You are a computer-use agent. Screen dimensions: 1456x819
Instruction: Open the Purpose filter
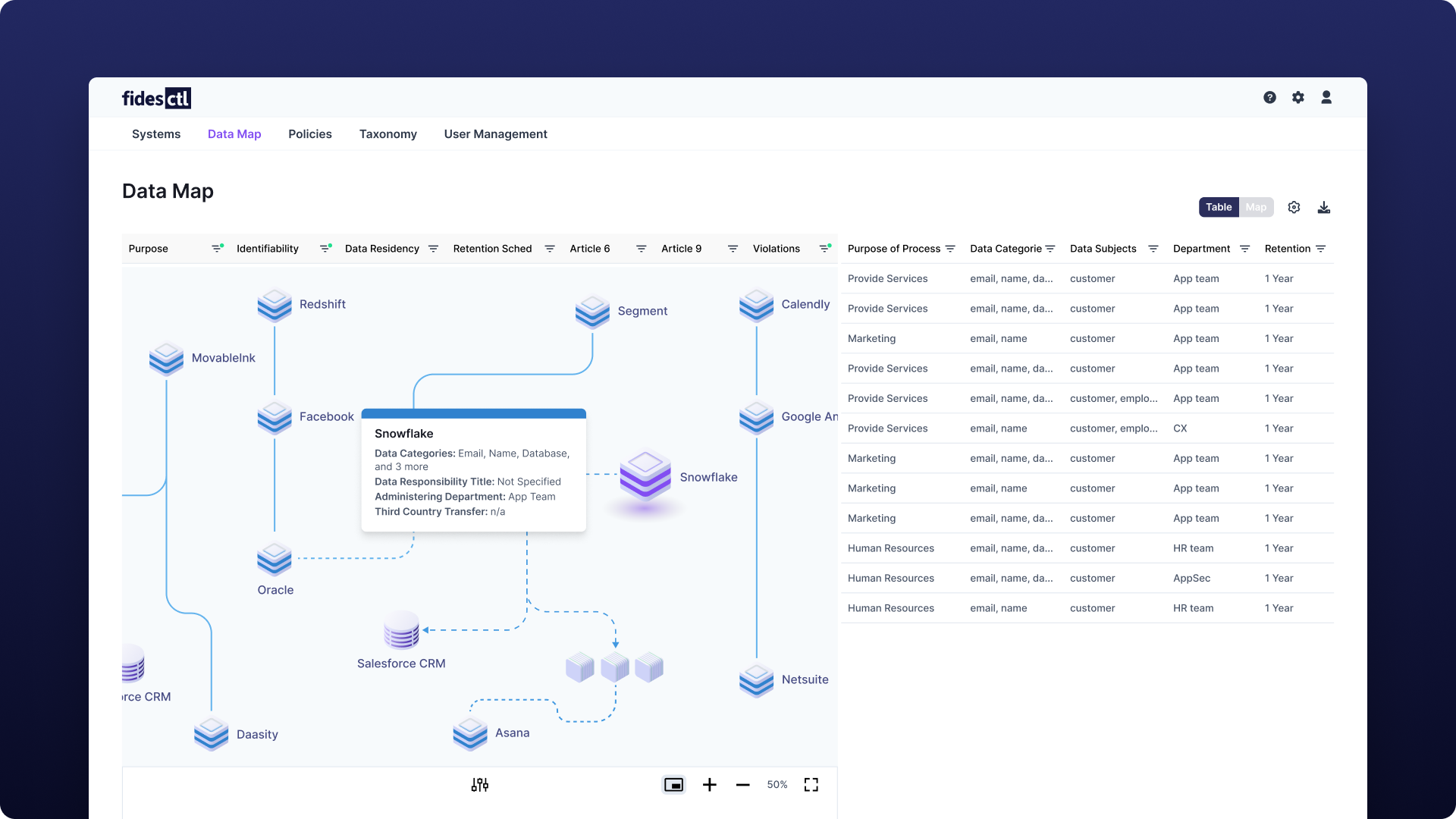click(217, 249)
